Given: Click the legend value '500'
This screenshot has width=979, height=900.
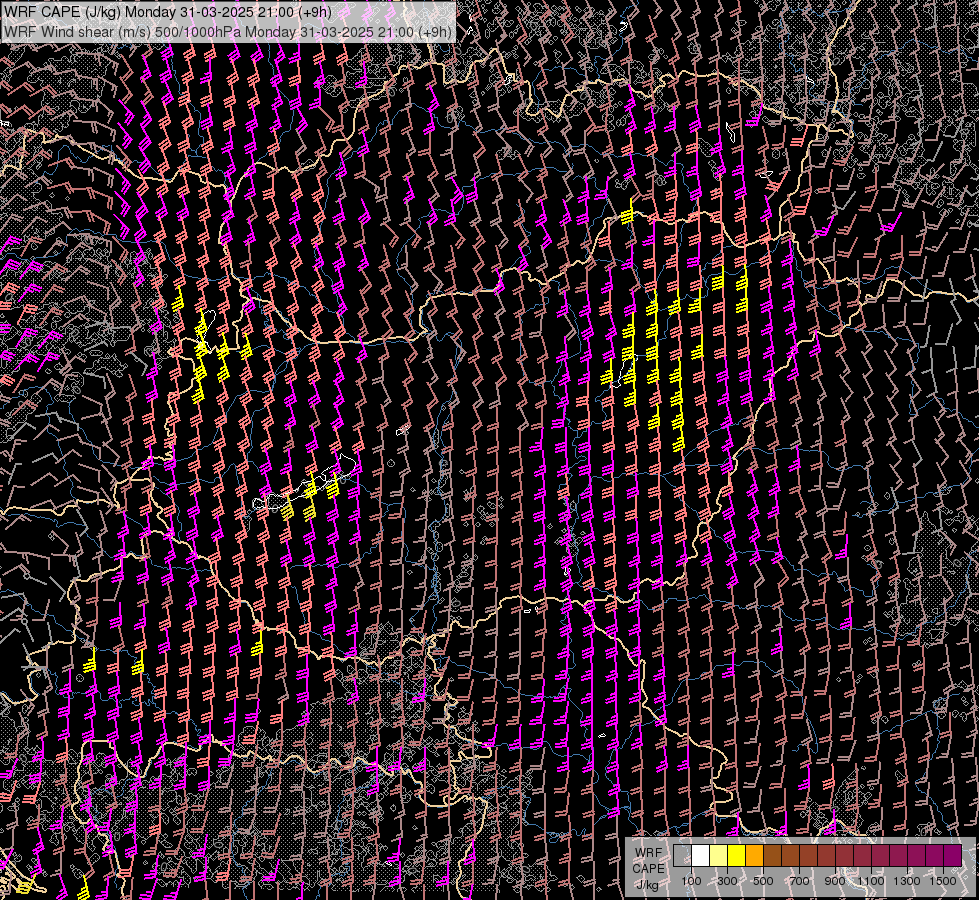Looking at the screenshot, I should click(763, 881).
